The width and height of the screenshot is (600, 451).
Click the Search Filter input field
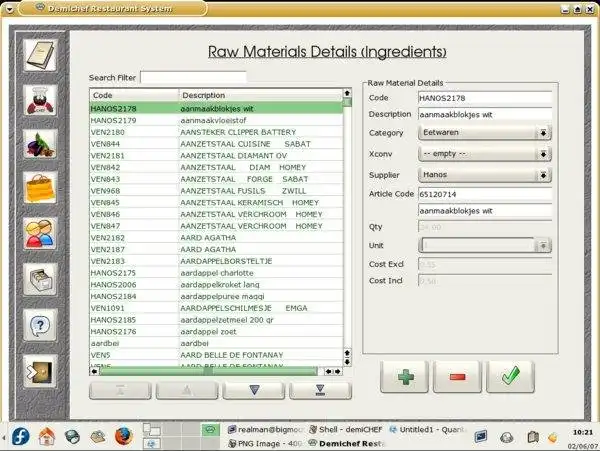pos(193,78)
